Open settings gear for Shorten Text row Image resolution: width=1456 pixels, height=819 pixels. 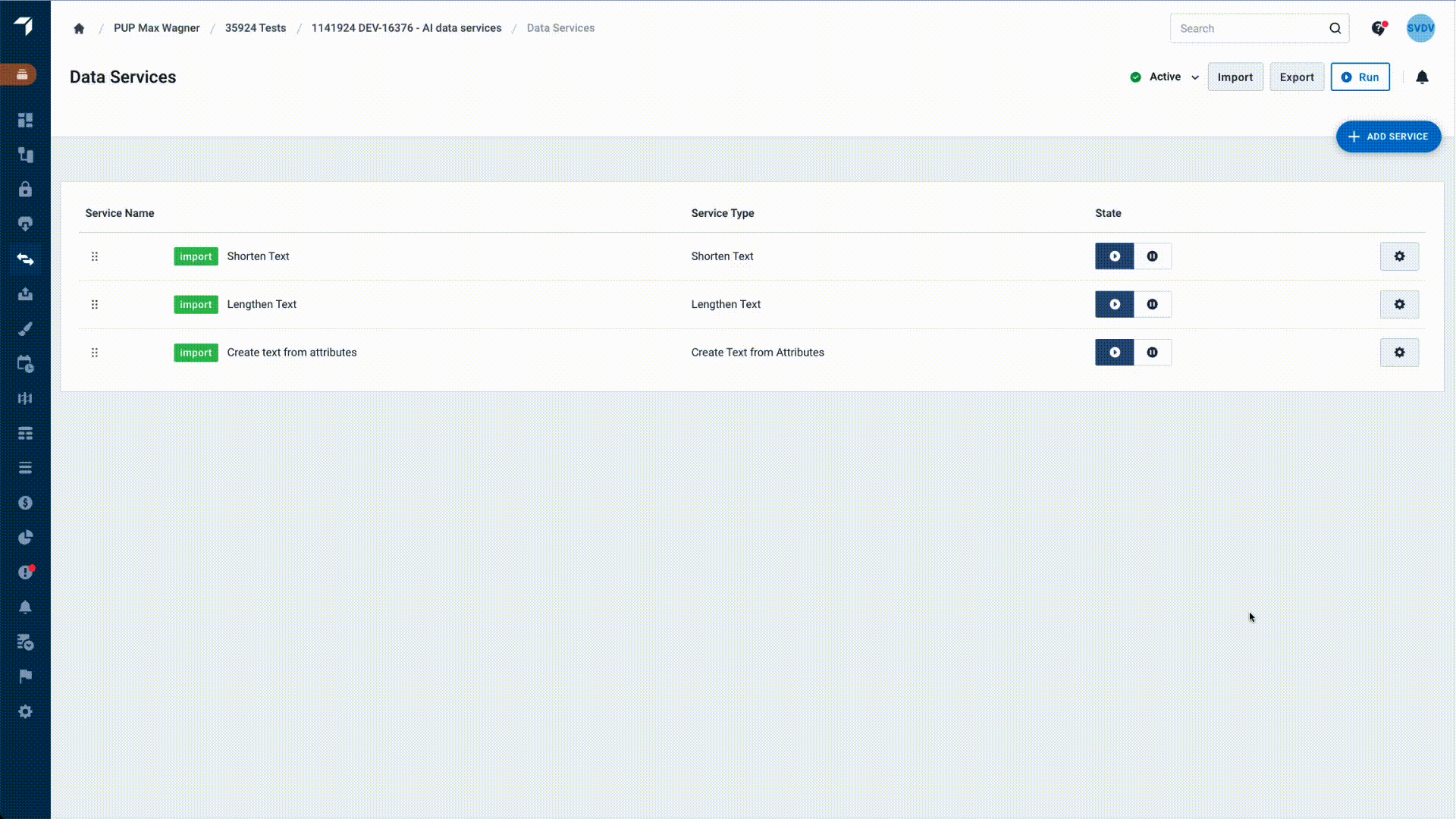point(1399,256)
